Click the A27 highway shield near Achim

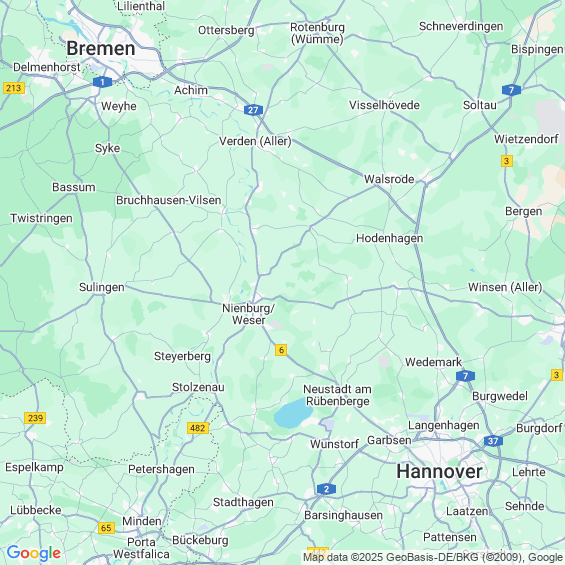pos(253,110)
